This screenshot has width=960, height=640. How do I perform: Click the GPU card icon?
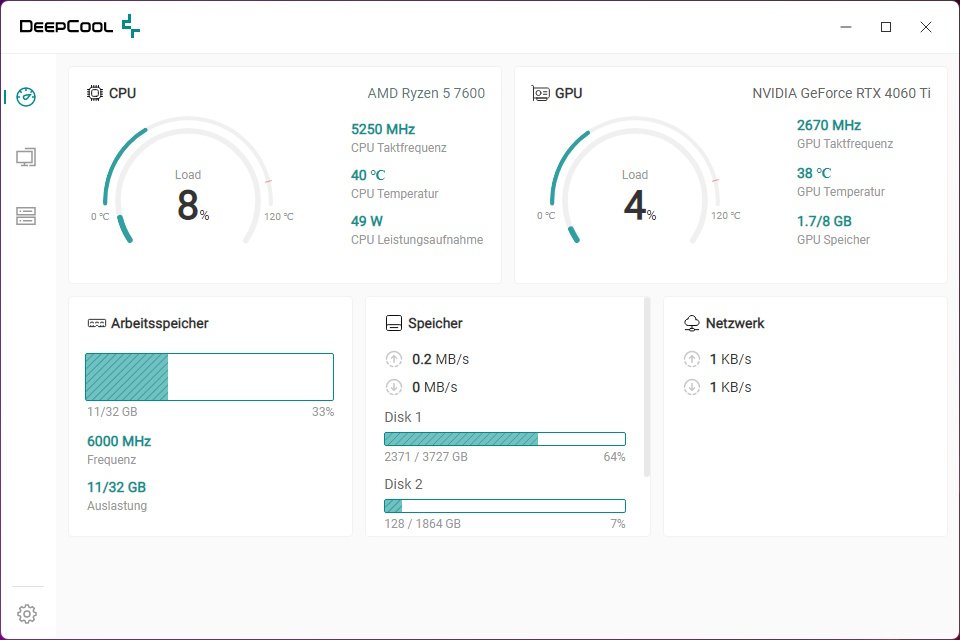pos(541,93)
